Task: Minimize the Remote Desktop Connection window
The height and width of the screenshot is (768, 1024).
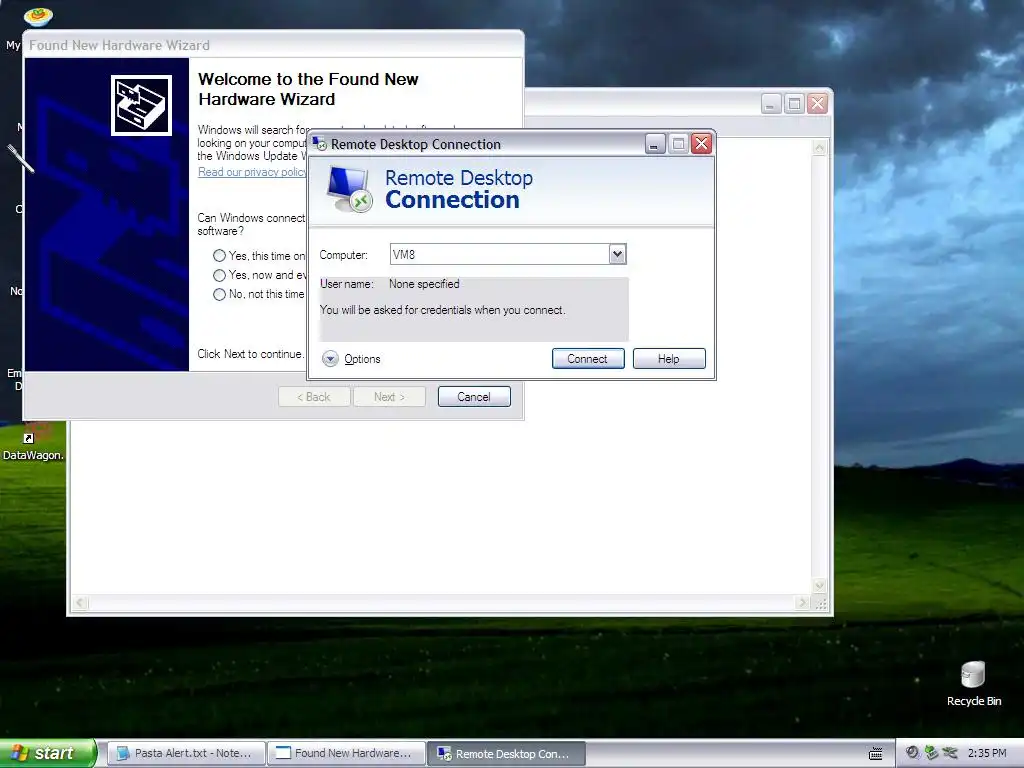Action: [655, 144]
